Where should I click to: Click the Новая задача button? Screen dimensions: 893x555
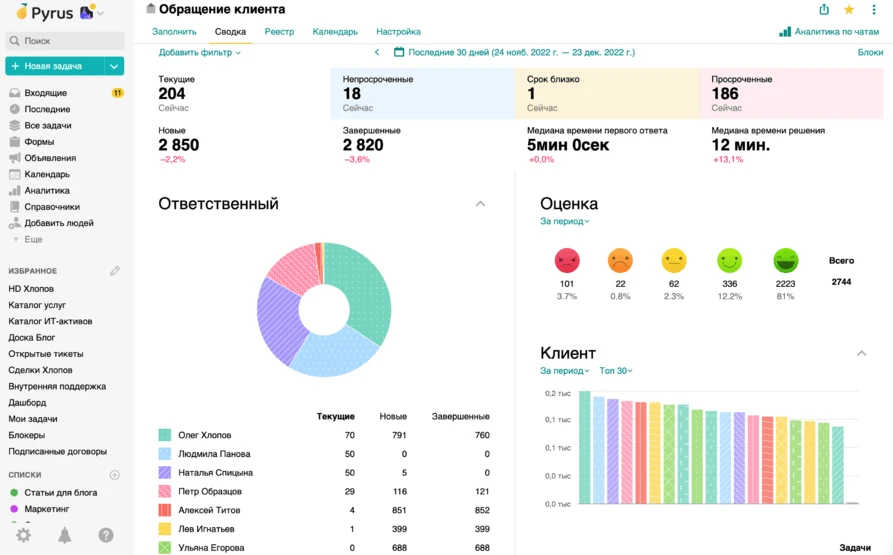click(55, 66)
